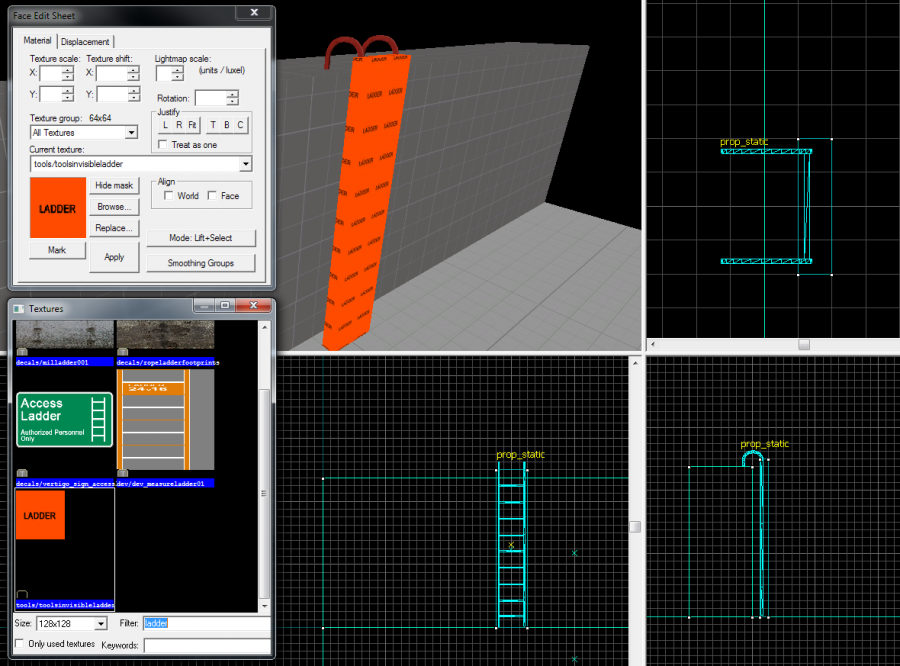Viewport: 900px width, 666px height.
Task: Click the Justify Center (C) button
Action: [240, 125]
